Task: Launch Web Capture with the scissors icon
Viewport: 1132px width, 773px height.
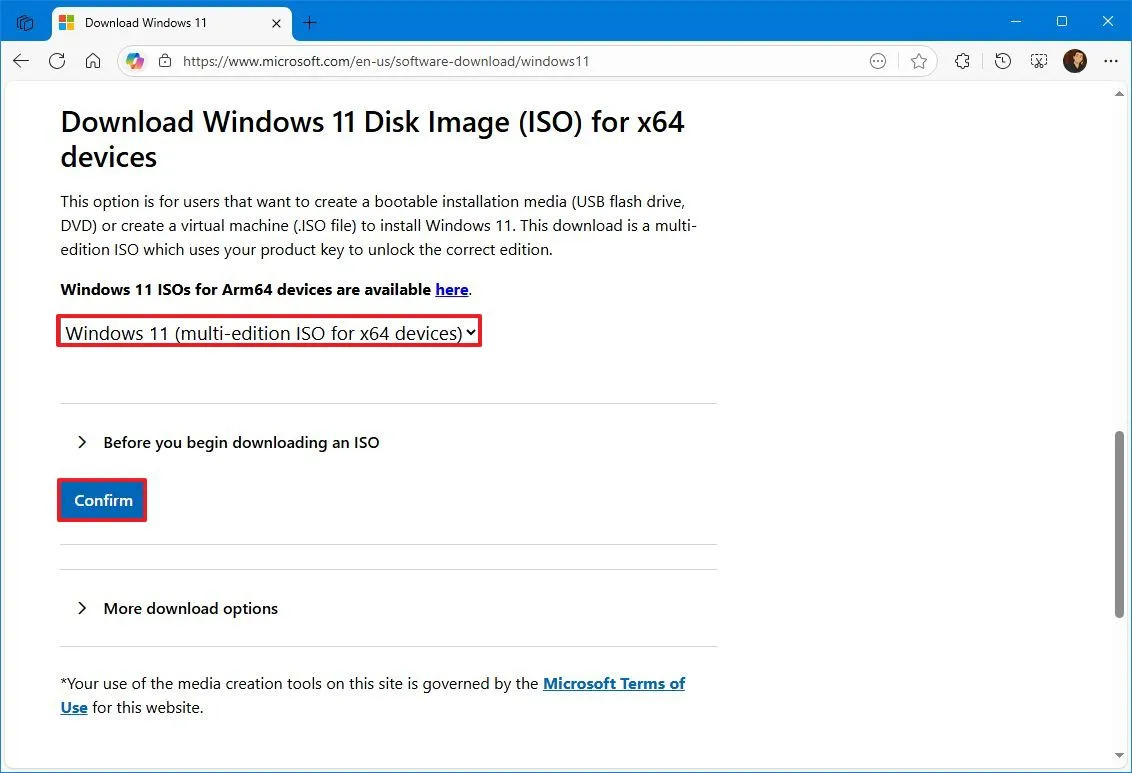Action: pyautogui.click(x=1038, y=61)
